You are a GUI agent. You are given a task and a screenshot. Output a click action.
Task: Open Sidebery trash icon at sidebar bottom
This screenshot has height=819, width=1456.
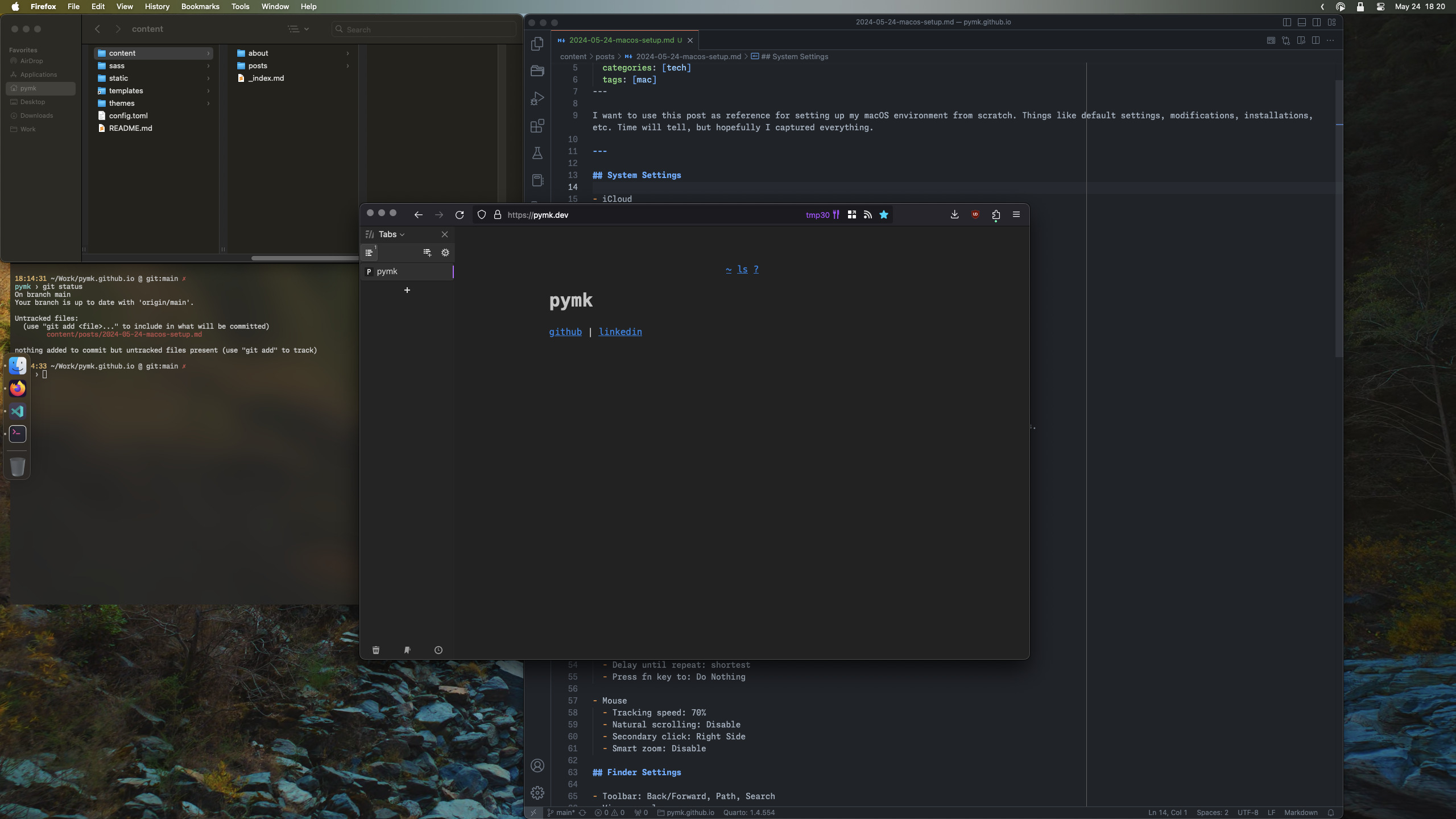[x=376, y=650]
